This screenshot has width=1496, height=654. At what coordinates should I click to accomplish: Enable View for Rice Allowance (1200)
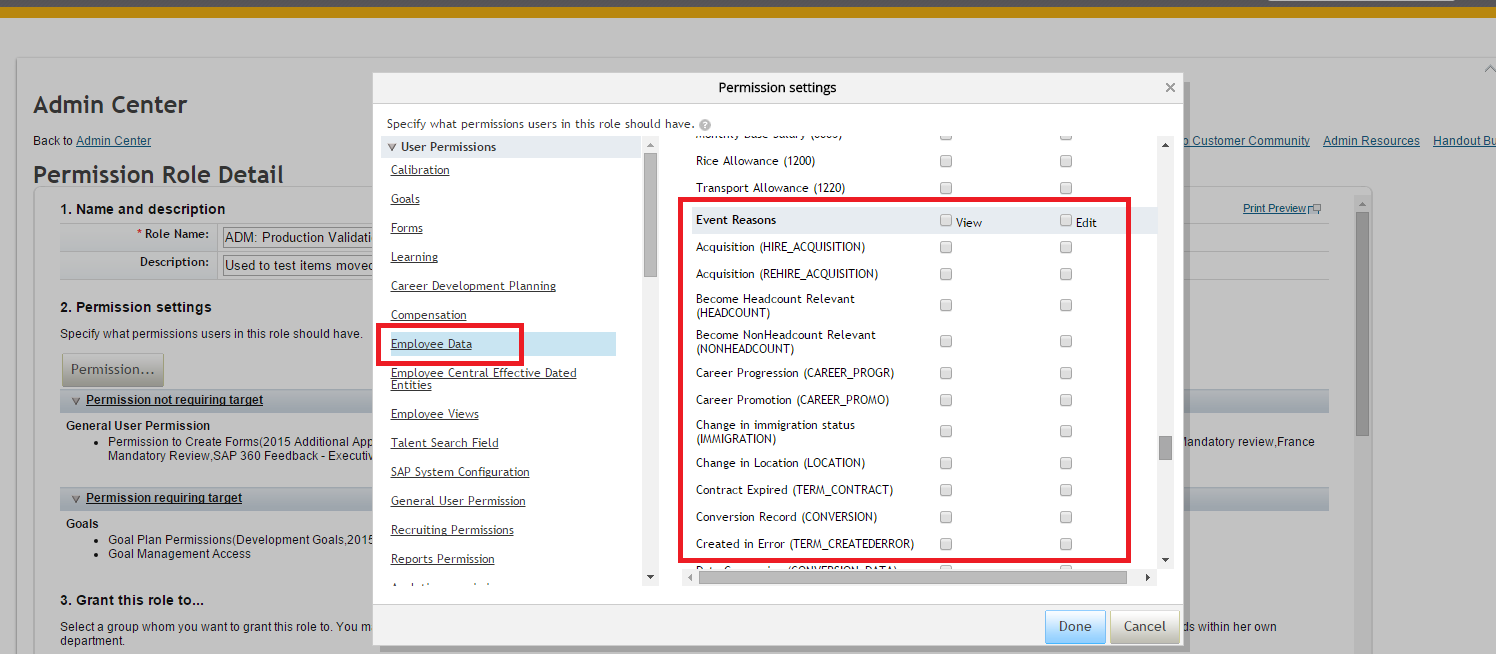[946, 161]
